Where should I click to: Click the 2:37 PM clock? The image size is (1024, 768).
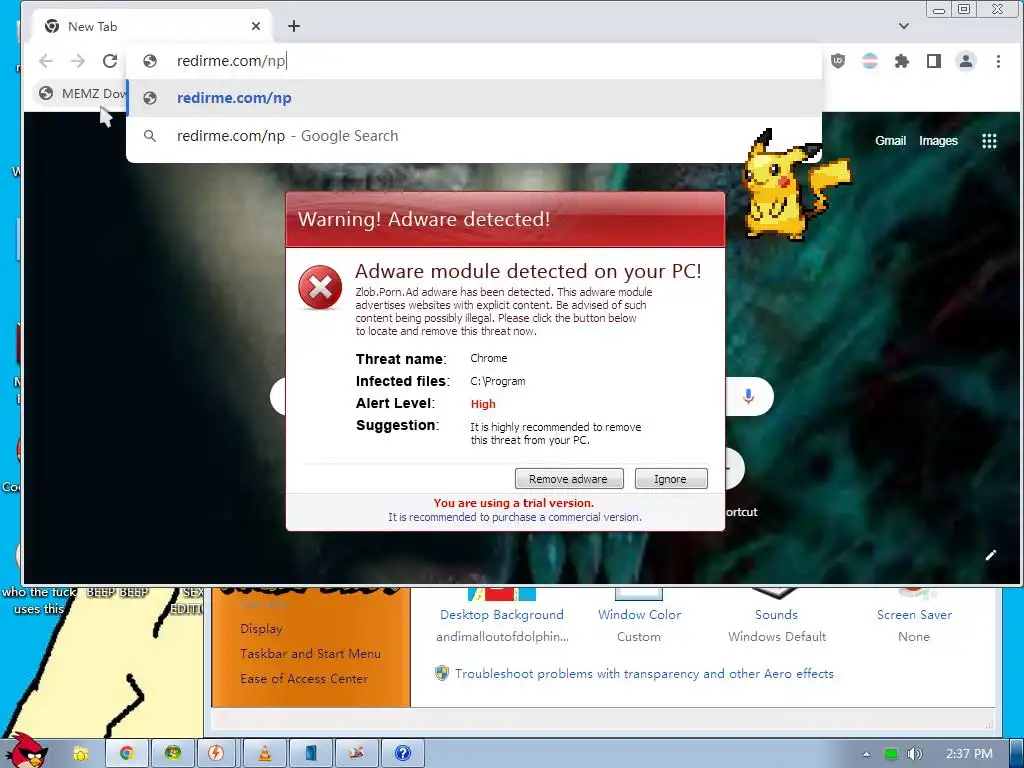[x=969, y=754]
